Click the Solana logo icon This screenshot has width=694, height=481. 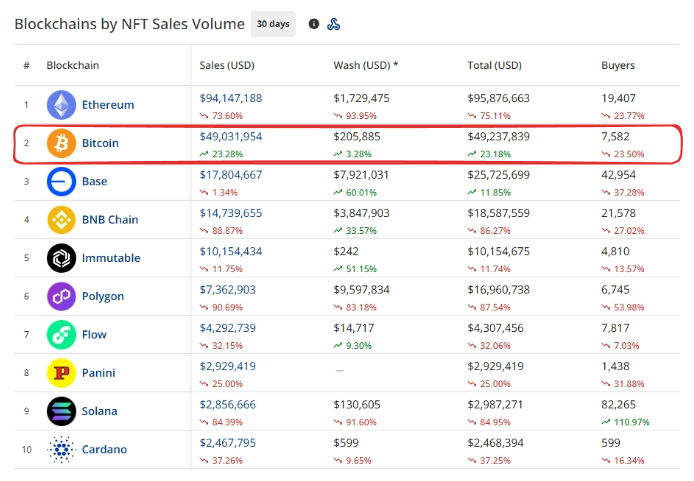[61, 411]
